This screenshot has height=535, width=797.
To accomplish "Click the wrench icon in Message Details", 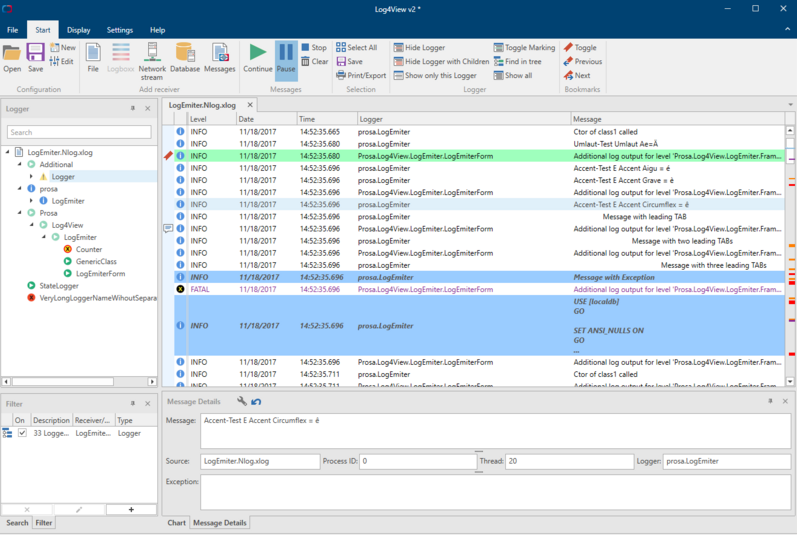I will click(x=242, y=401).
